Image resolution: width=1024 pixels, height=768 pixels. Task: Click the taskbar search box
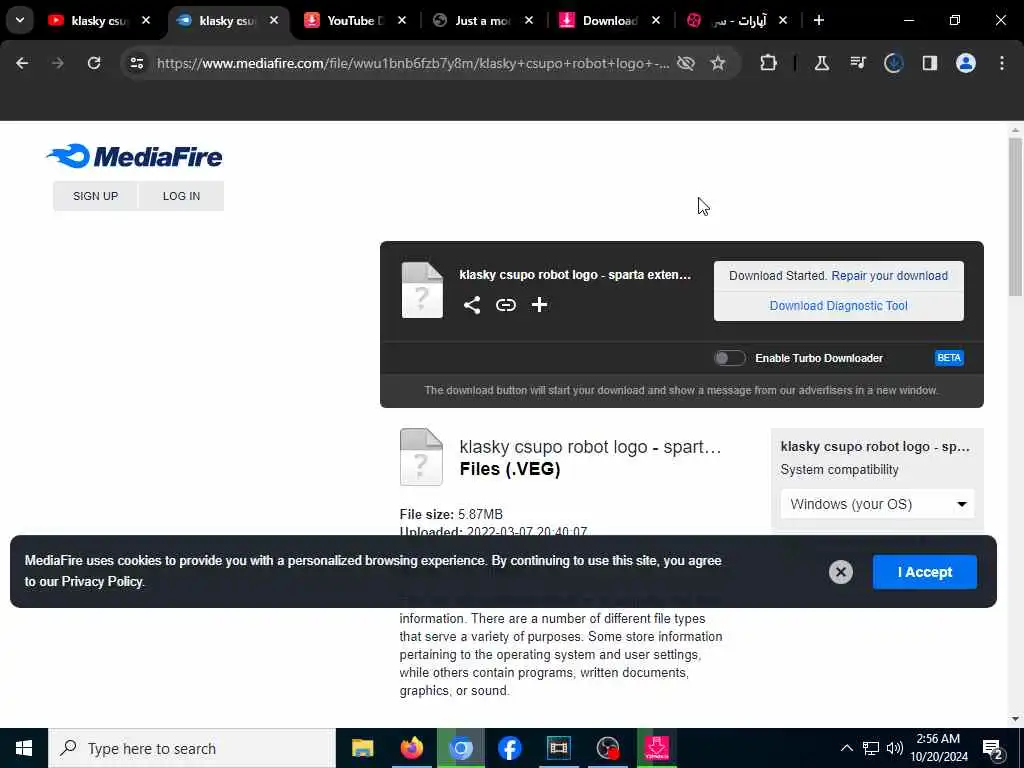click(x=192, y=748)
